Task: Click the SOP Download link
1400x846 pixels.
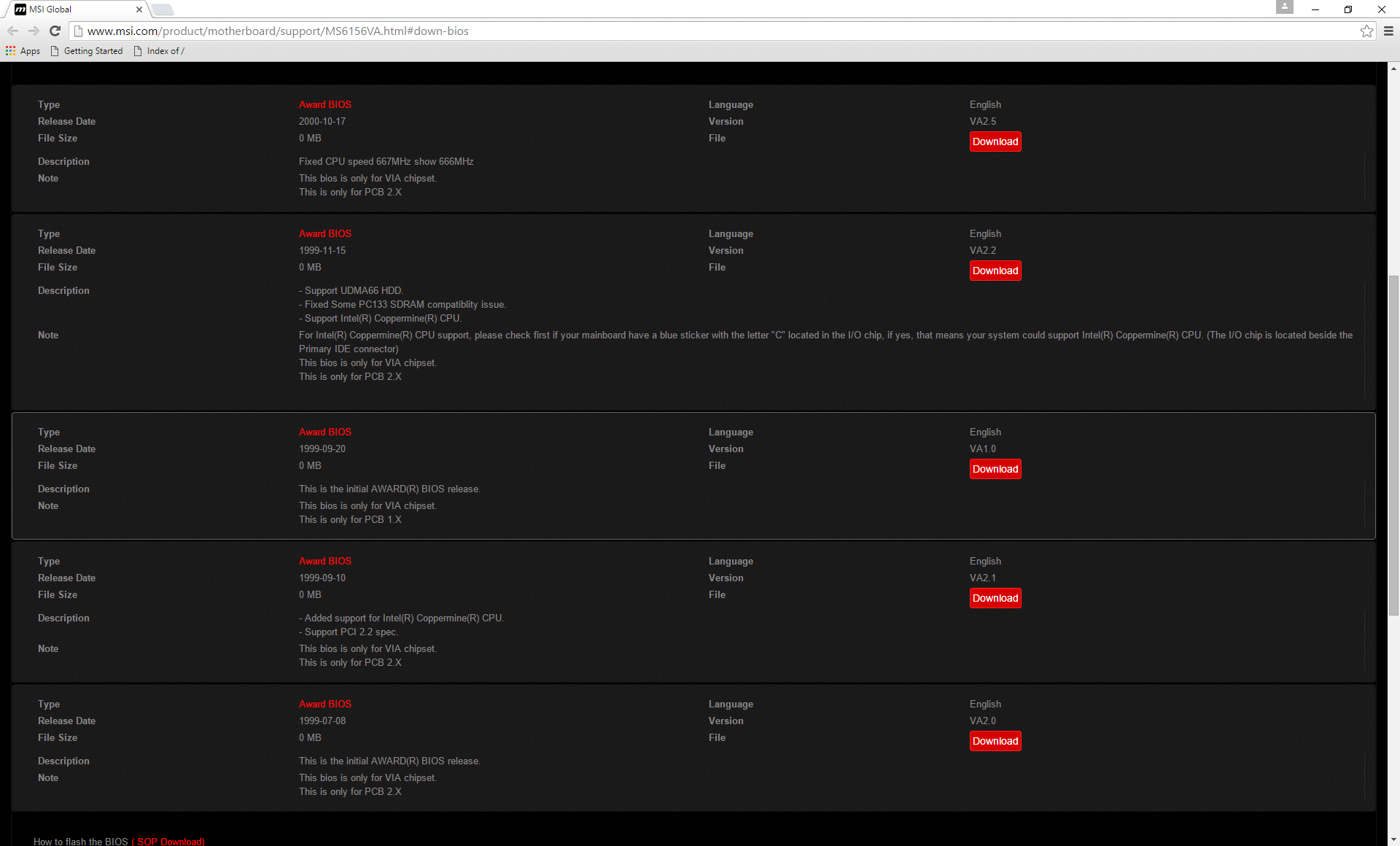Action: click(x=169, y=841)
